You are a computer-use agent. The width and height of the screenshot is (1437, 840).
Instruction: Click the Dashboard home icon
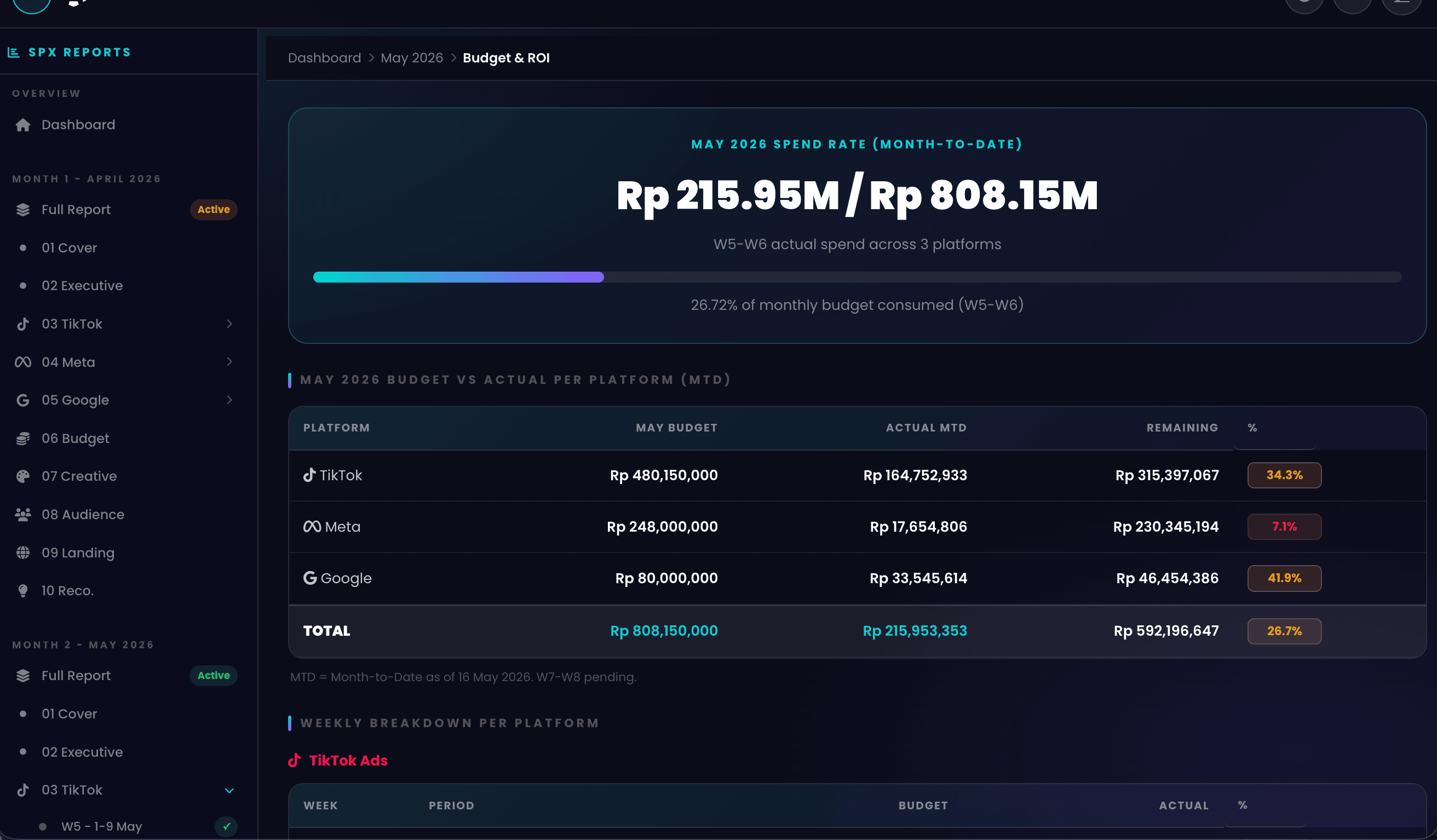pos(23,125)
